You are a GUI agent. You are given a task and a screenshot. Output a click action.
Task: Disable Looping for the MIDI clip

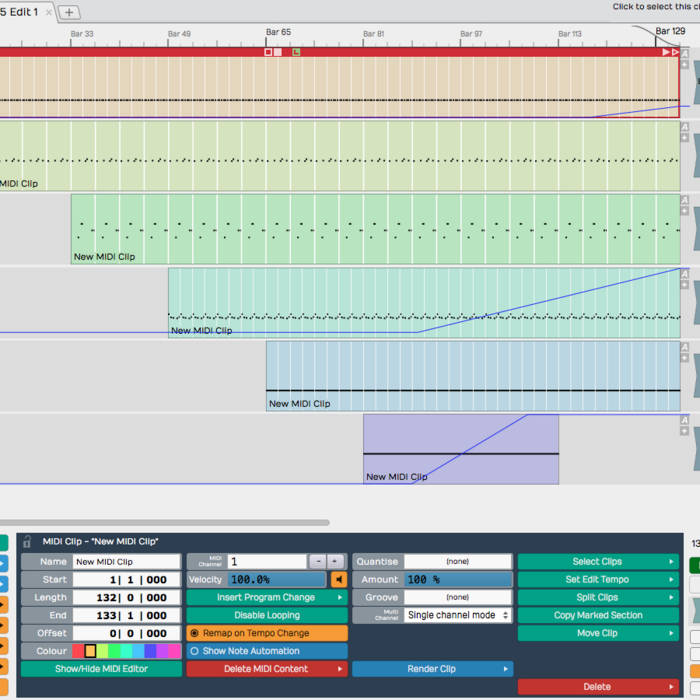point(267,615)
